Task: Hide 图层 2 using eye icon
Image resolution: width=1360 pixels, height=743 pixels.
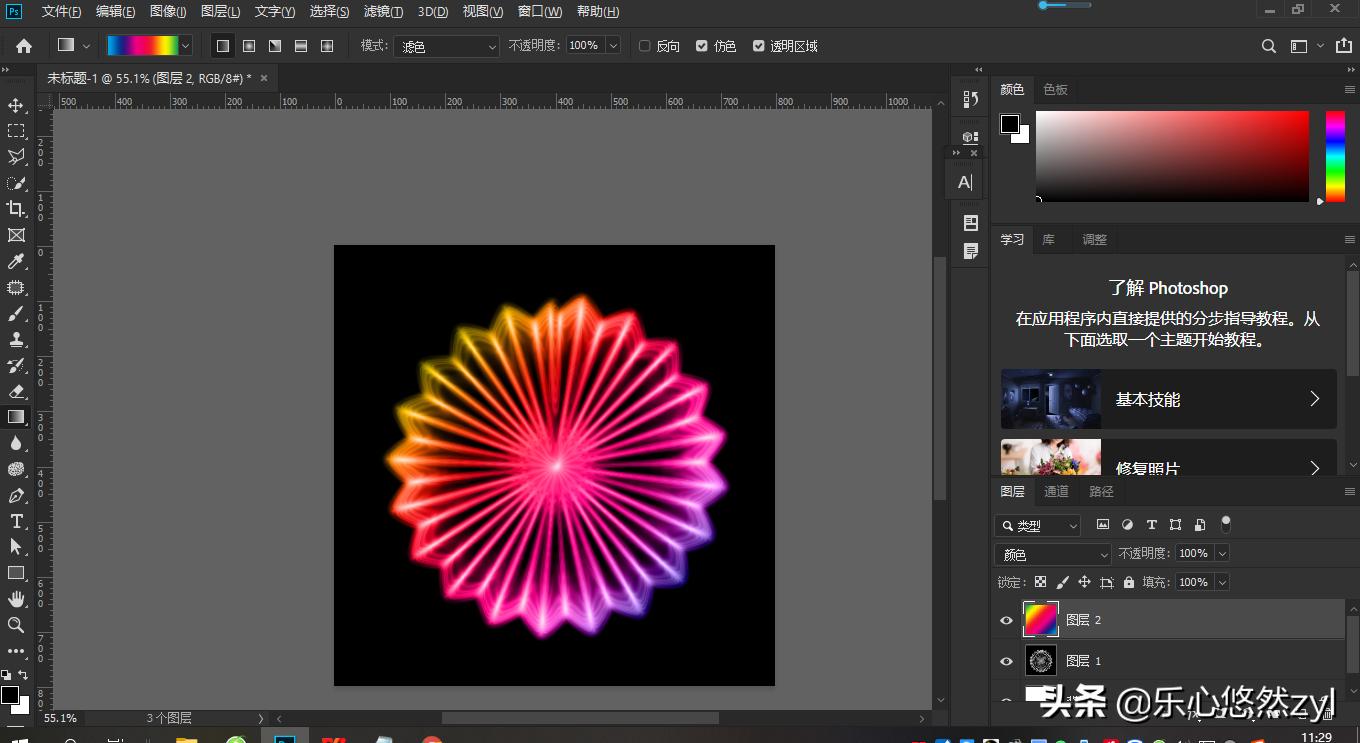Action: point(1007,620)
